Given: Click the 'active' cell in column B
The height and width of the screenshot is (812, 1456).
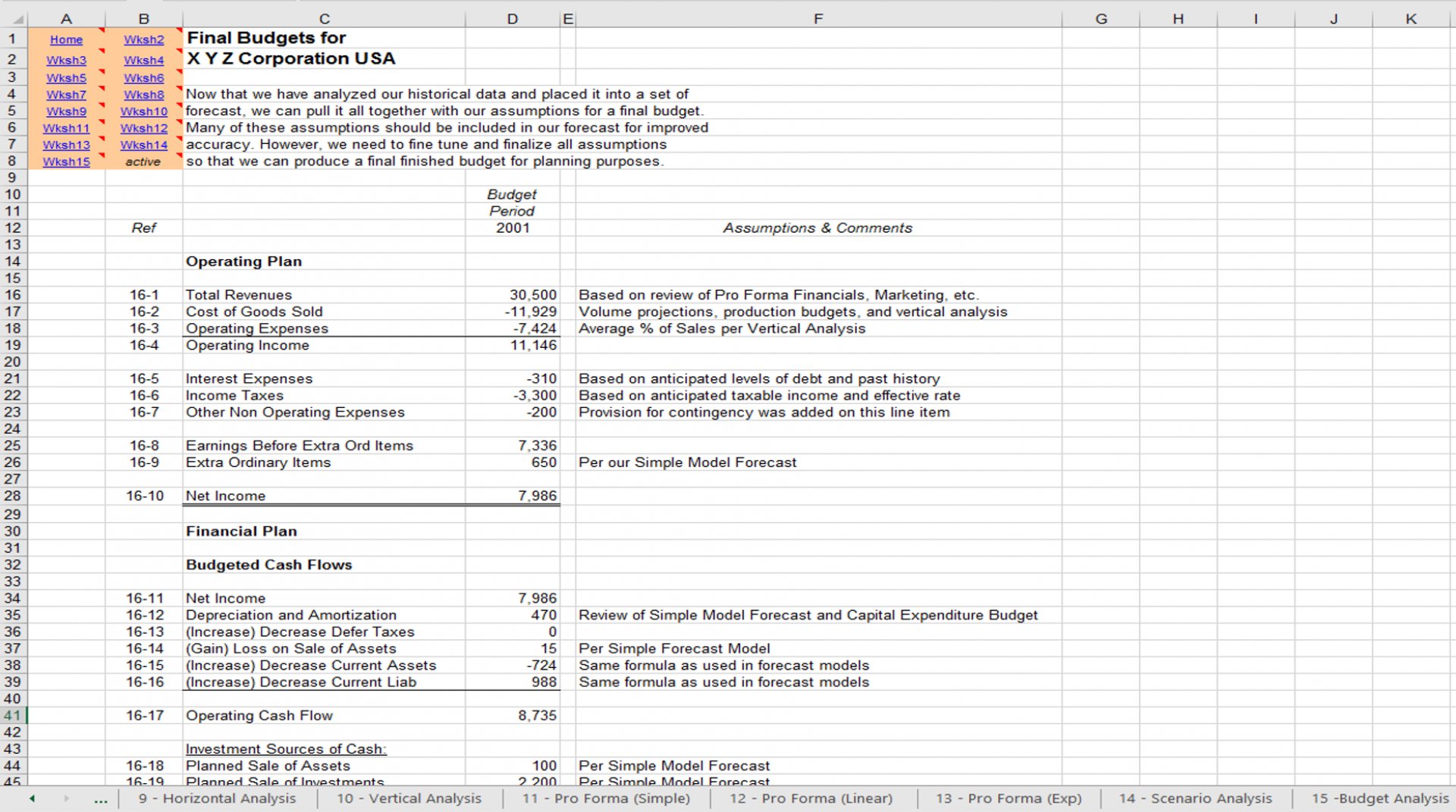Looking at the screenshot, I should click(x=143, y=161).
